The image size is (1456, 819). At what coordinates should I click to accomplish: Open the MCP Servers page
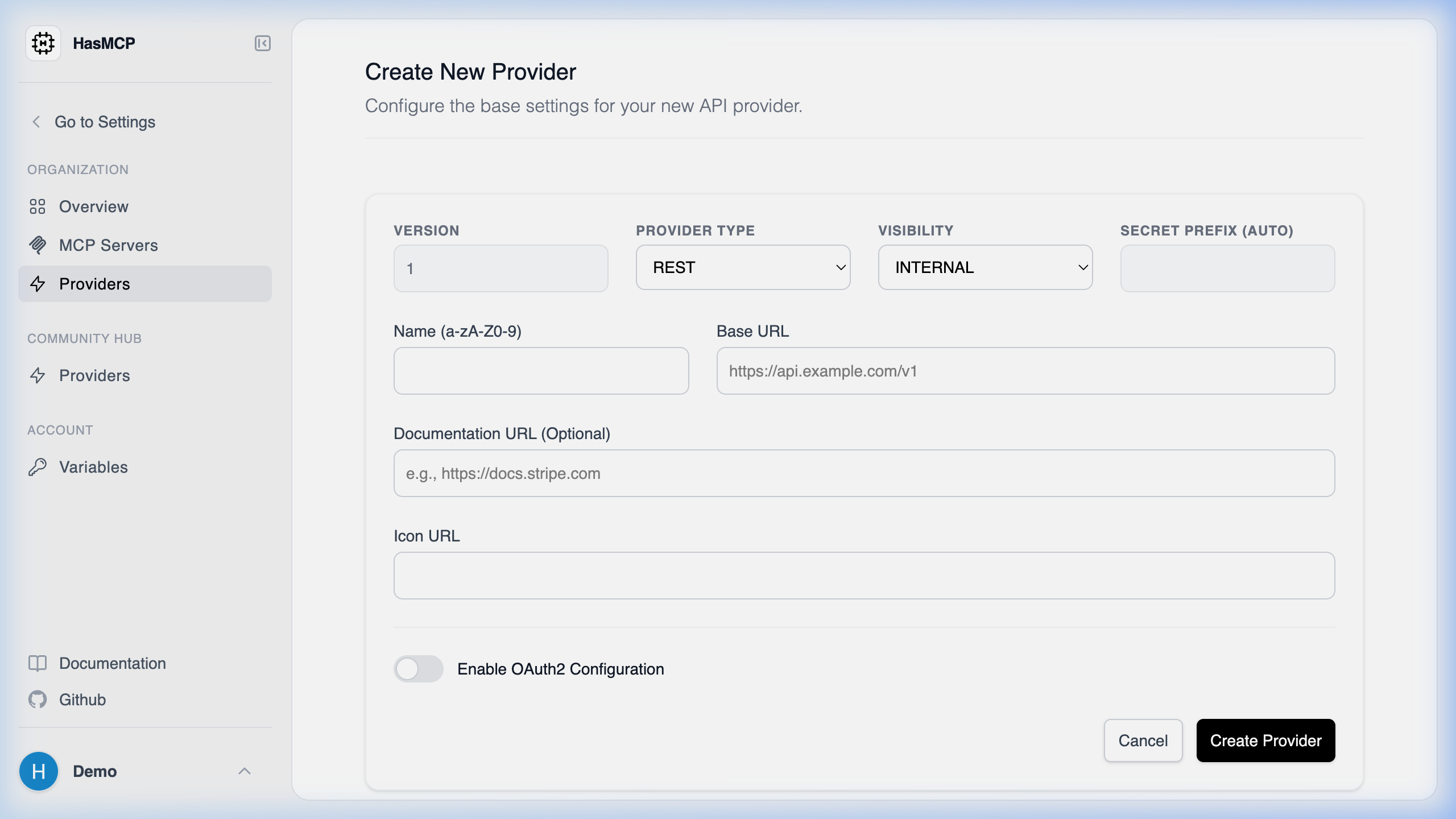point(108,245)
